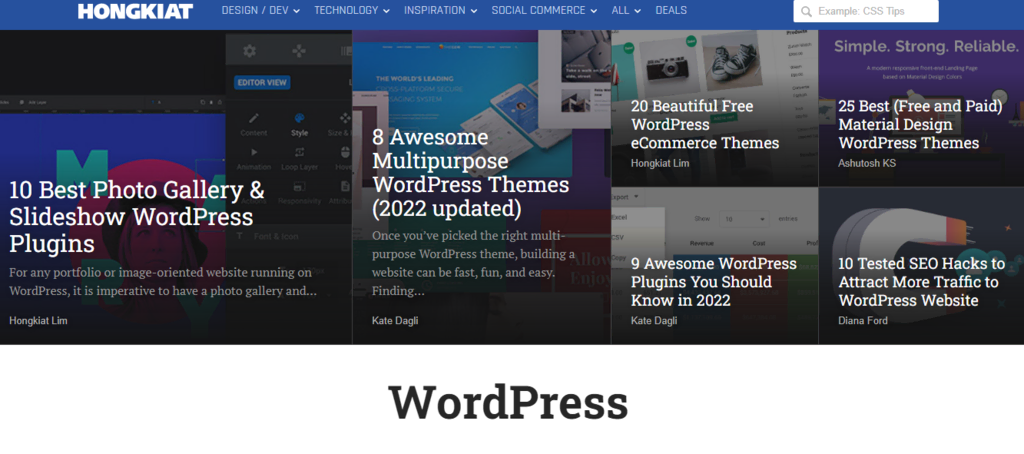Click the search magnifier icon
Image resolution: width=1024 pixels, height=454 pixels.
pyautogui.click(x=807, y=11)
